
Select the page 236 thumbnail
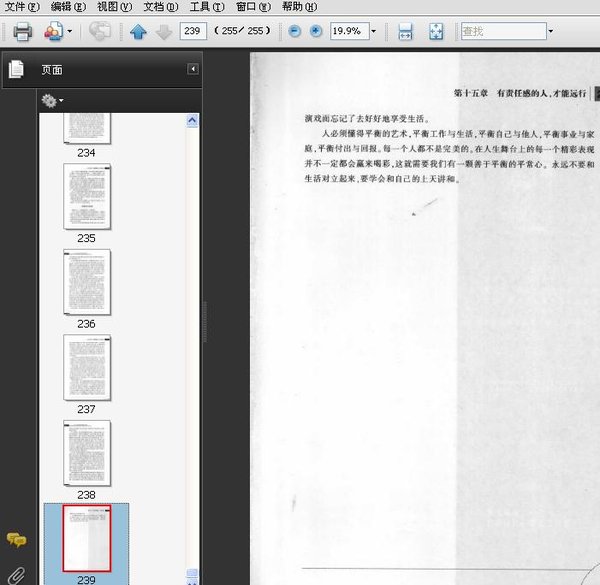(87, 282)
